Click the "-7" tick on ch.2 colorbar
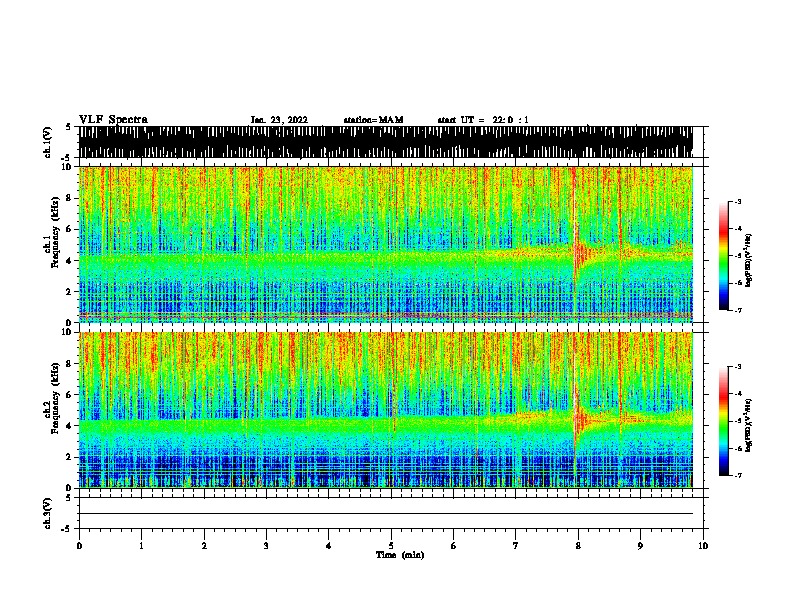This screenshot has width=792, height=612. [737, 476]
